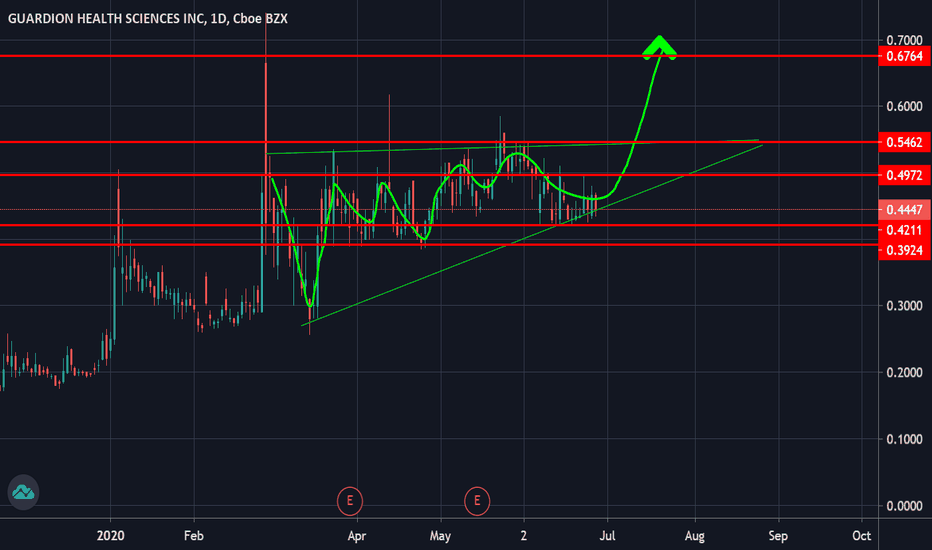Open the earnings marker near Apr
The image size is (932, 550).
point(350,501)
